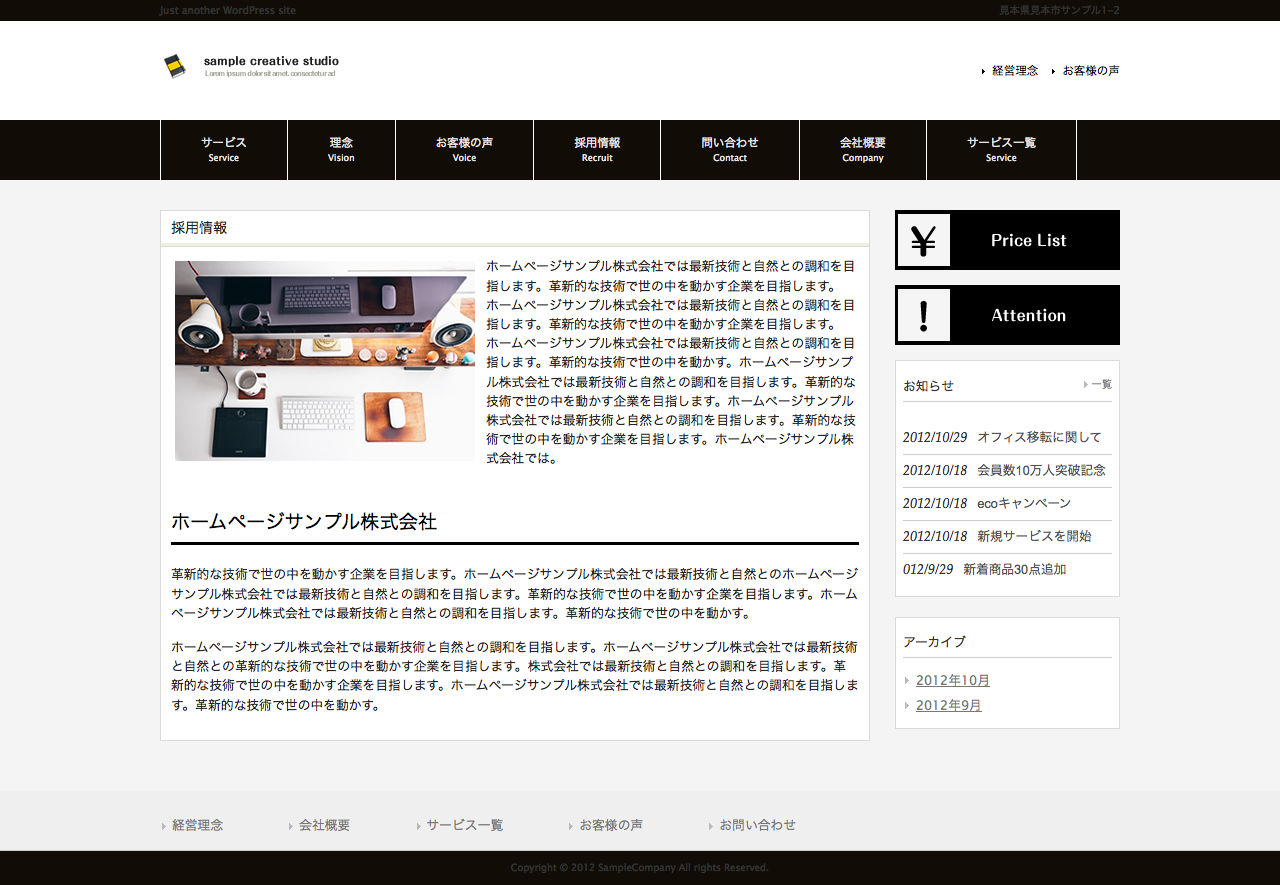Open the 2012年10月 archive link

[x=953, y=681]
